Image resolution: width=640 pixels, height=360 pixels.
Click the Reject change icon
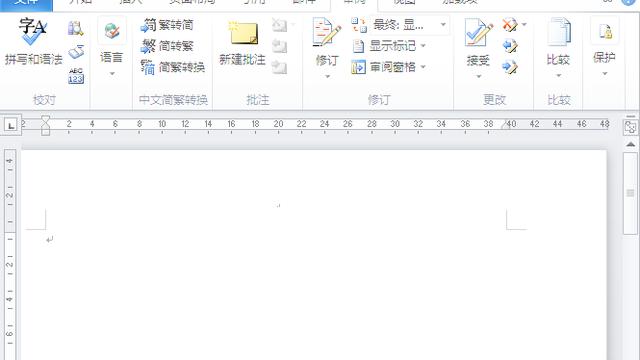510,25
